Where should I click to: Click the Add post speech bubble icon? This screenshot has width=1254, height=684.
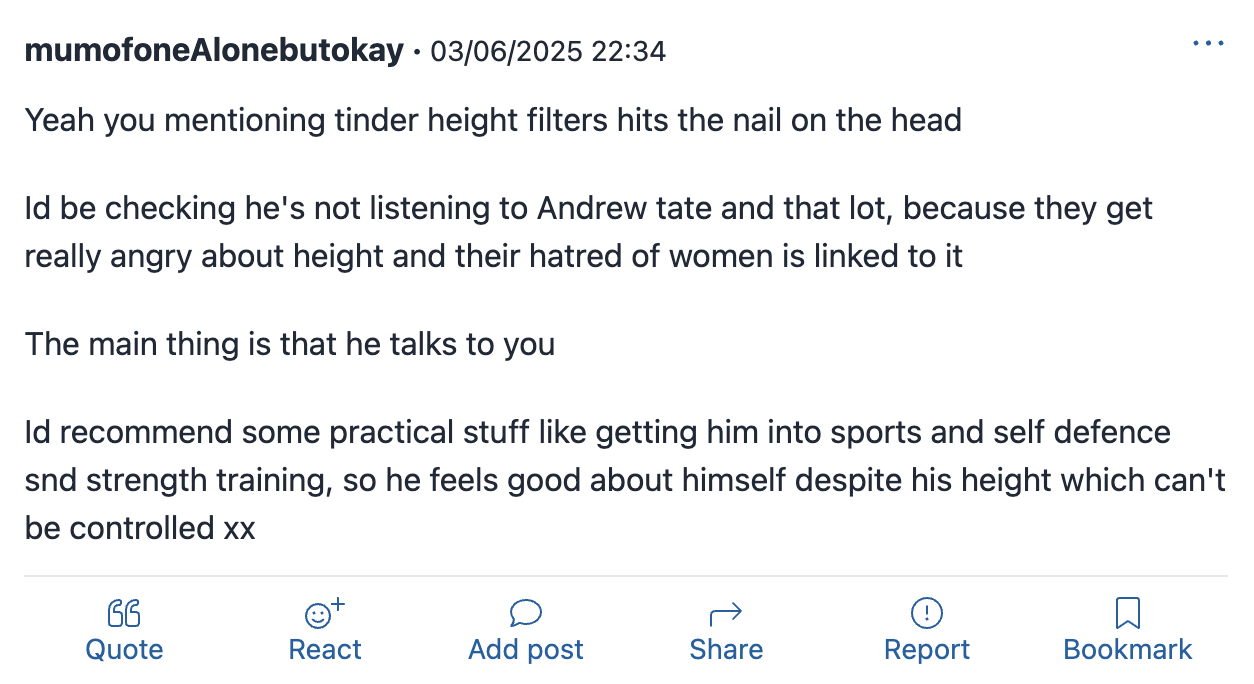[x=526, y=612]
